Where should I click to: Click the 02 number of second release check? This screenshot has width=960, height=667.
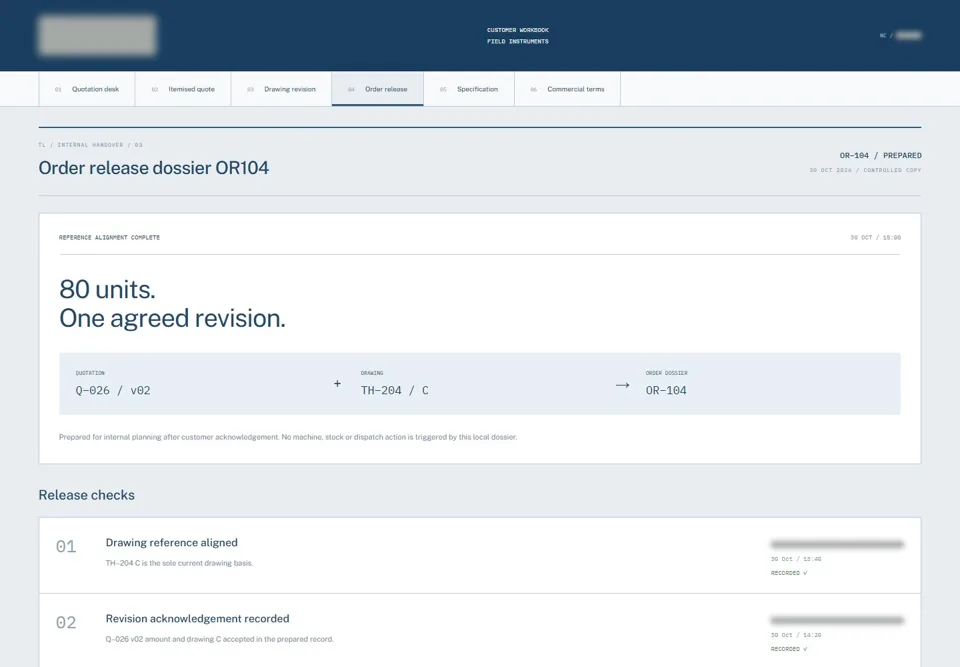(x=66, y=622)
